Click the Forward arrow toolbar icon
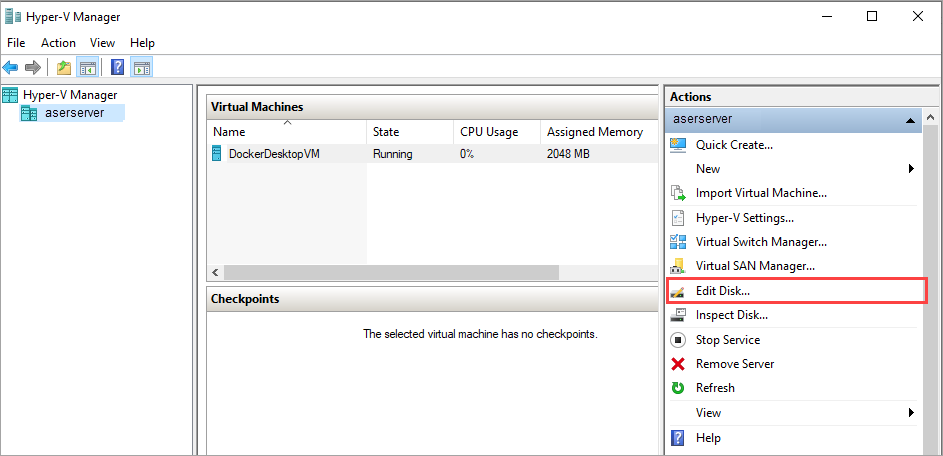 click(x=33, y=67)
